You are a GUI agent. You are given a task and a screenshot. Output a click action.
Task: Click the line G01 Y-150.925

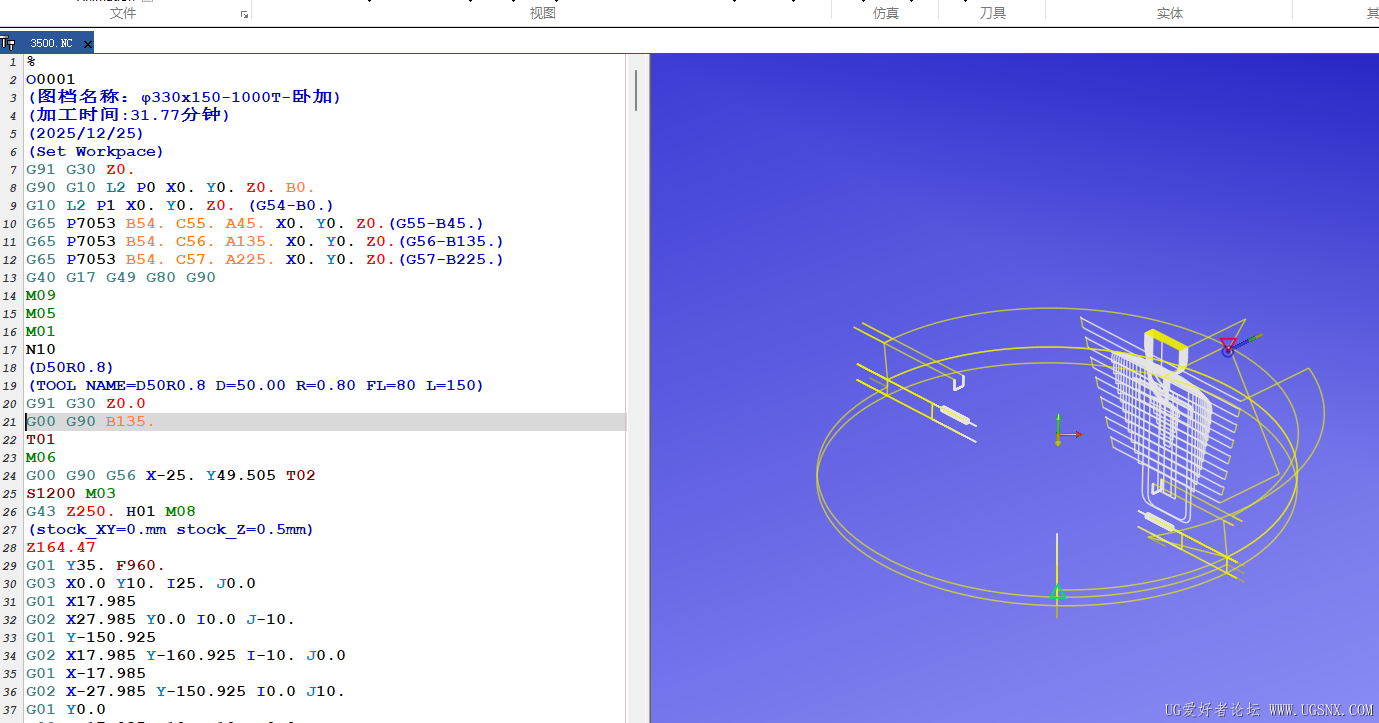[x=91, y=638]
